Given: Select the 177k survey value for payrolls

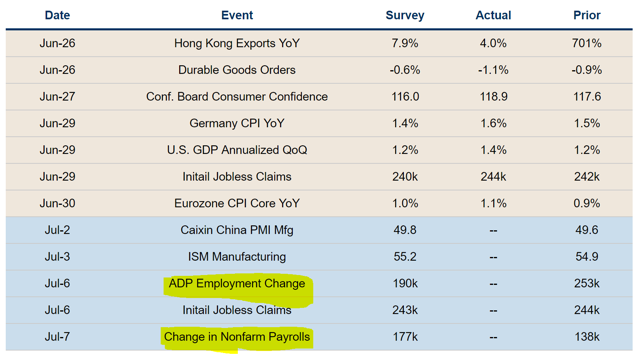Looking at the screenshot, I should 405,337.
